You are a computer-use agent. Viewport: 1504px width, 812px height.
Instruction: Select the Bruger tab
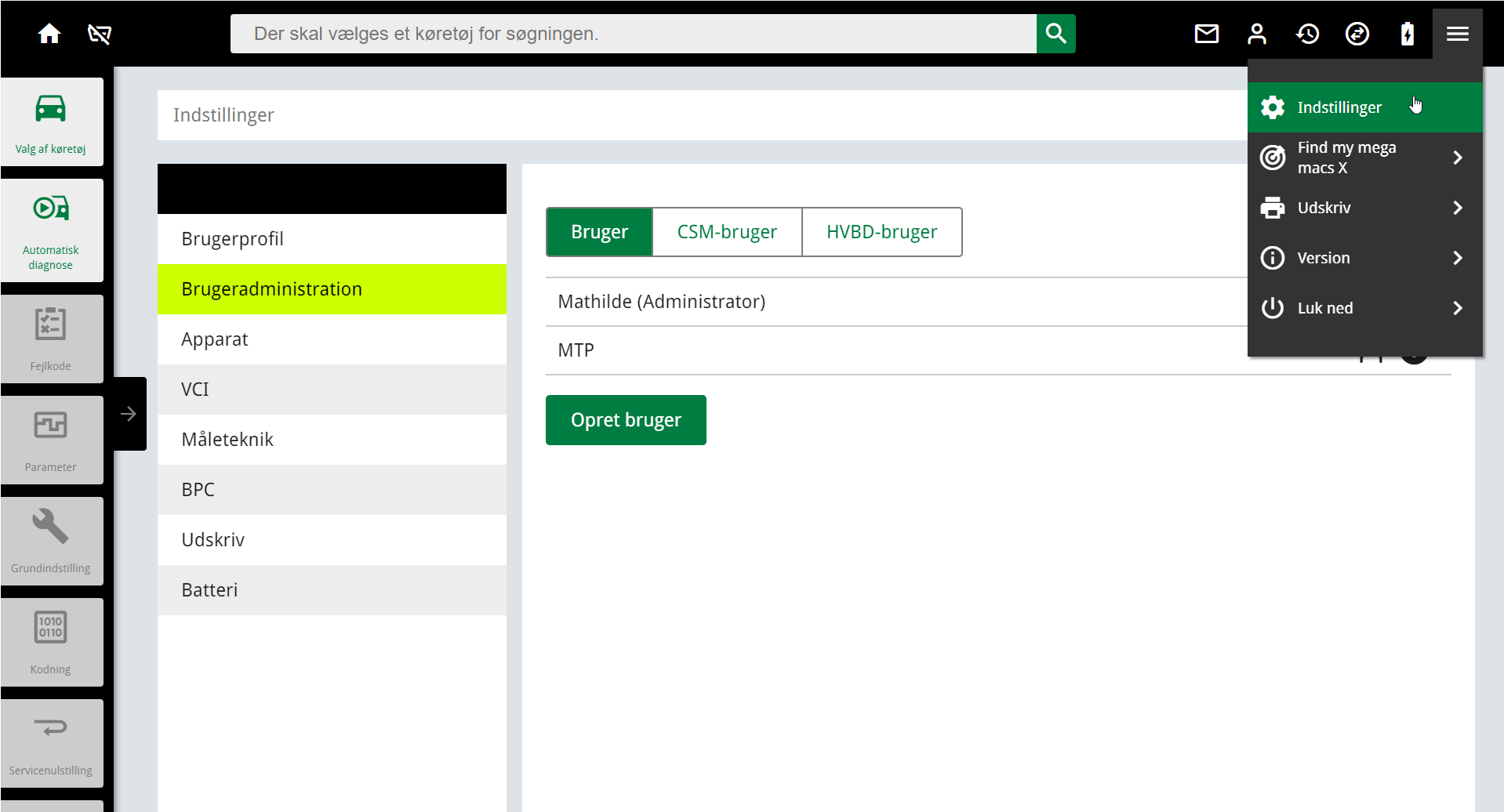[599, 232]
